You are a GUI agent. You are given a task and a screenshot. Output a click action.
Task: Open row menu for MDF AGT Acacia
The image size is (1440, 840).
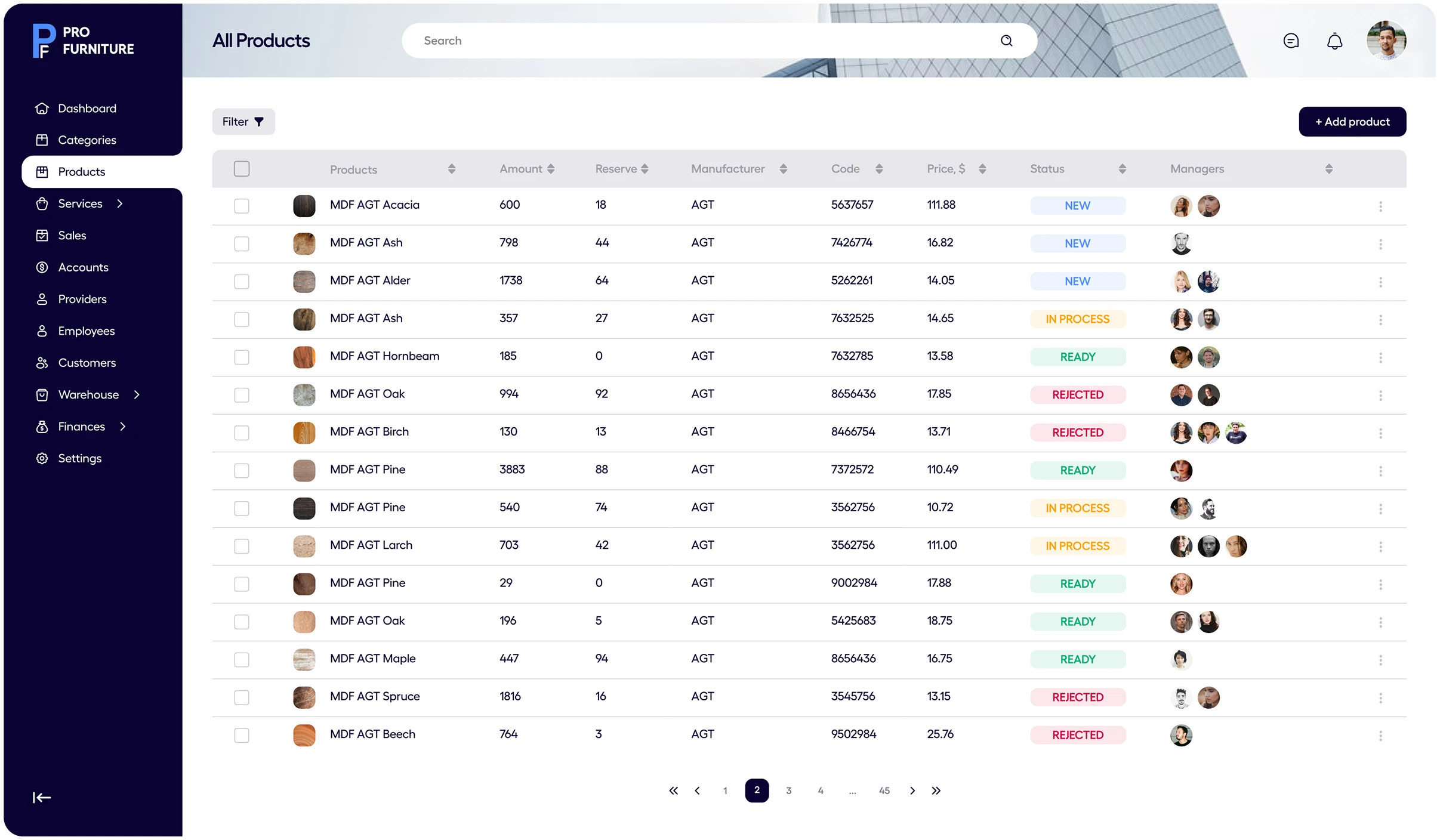1380,206
